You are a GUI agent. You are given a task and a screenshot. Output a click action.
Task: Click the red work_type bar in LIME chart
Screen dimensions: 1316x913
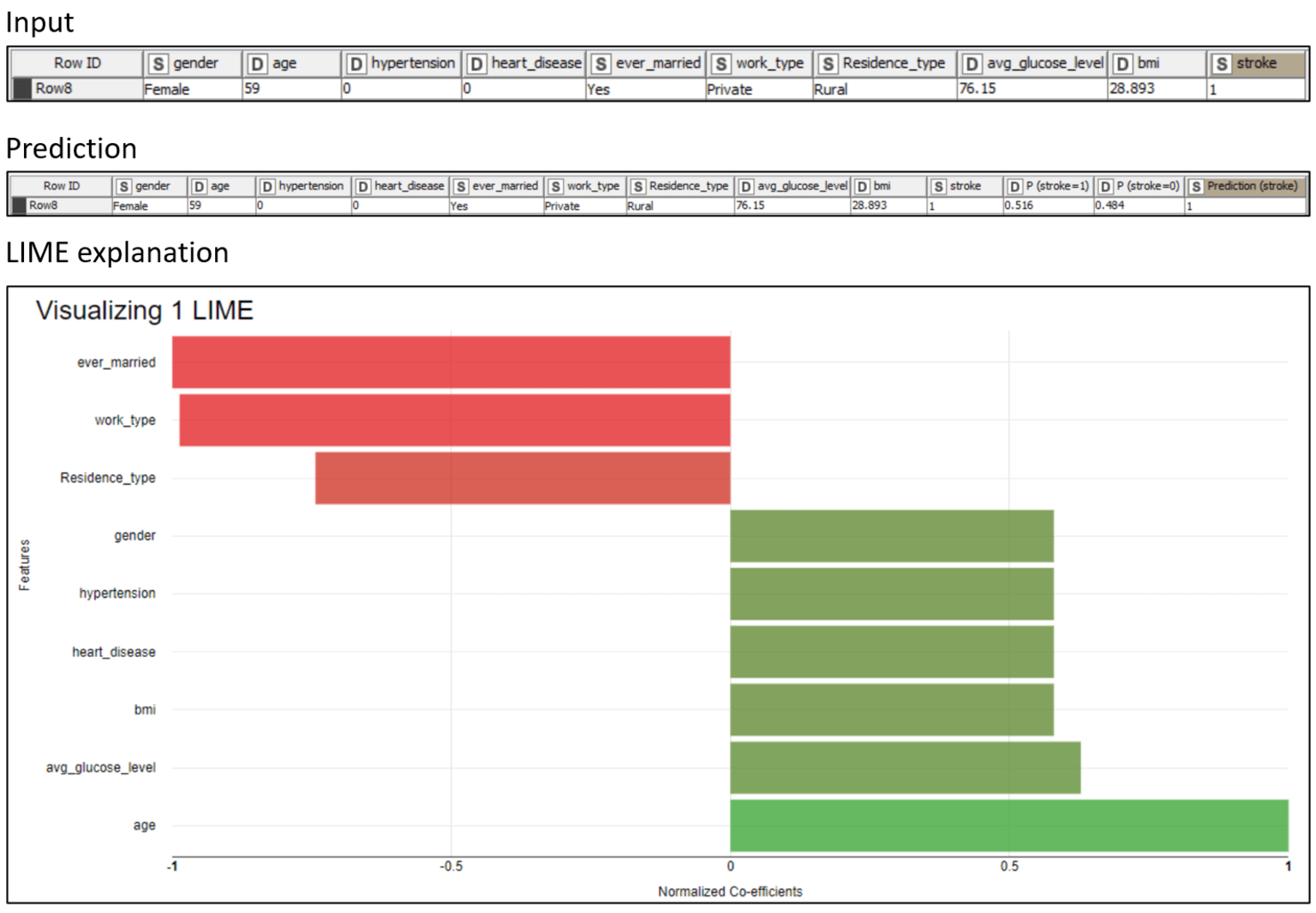[455, 420]
